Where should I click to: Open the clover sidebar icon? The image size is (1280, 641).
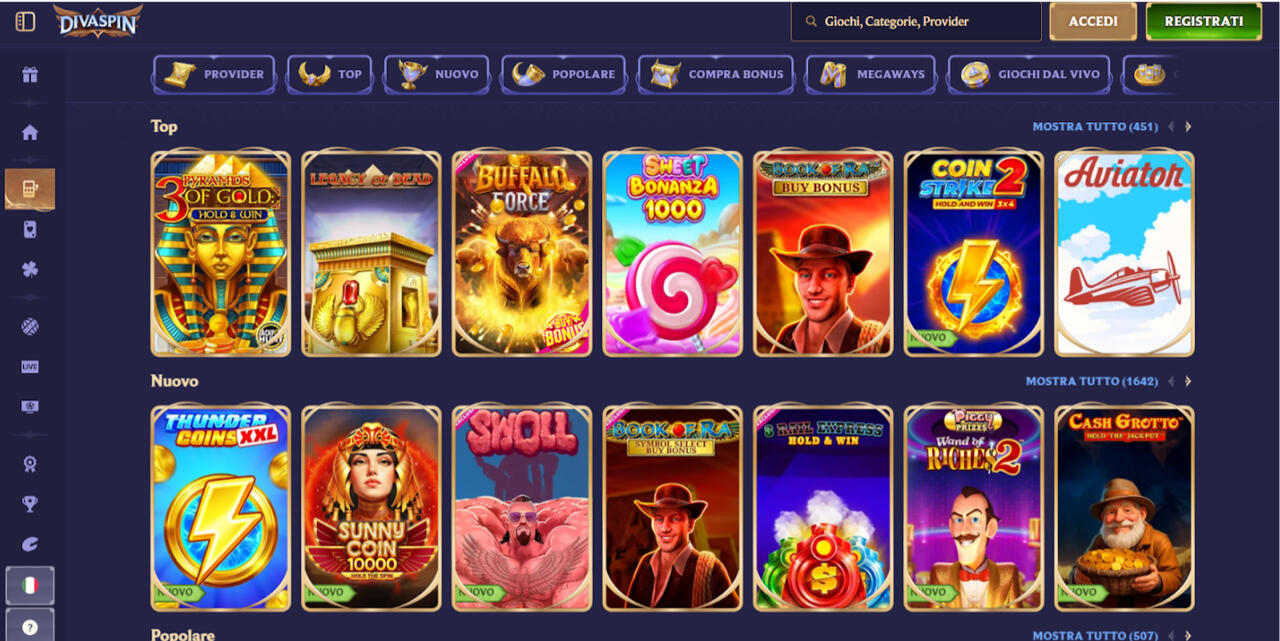[x=30, y=269]
